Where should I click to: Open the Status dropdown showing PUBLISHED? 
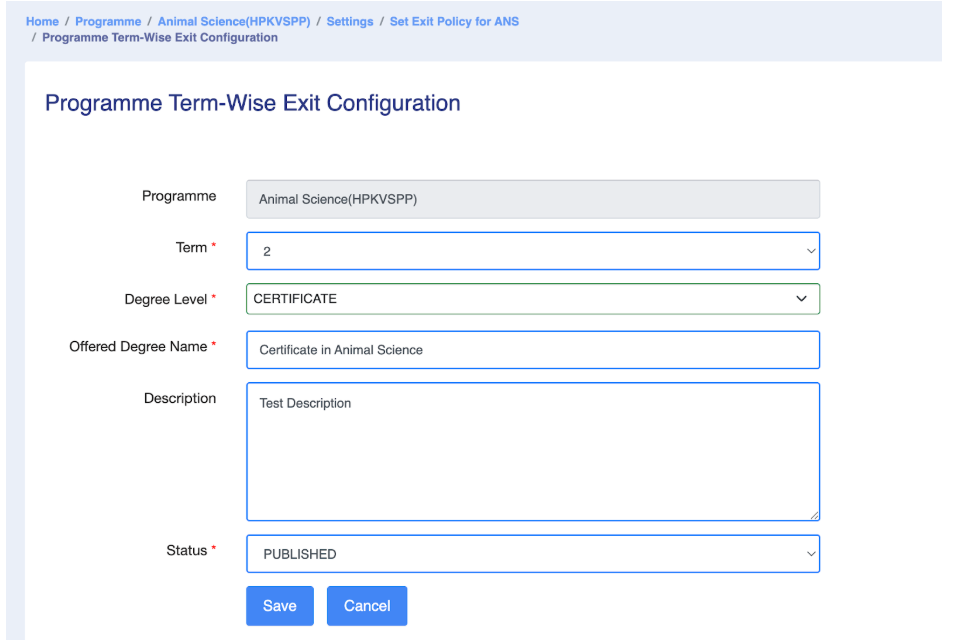pyautogui.click(x=532, y=554)
